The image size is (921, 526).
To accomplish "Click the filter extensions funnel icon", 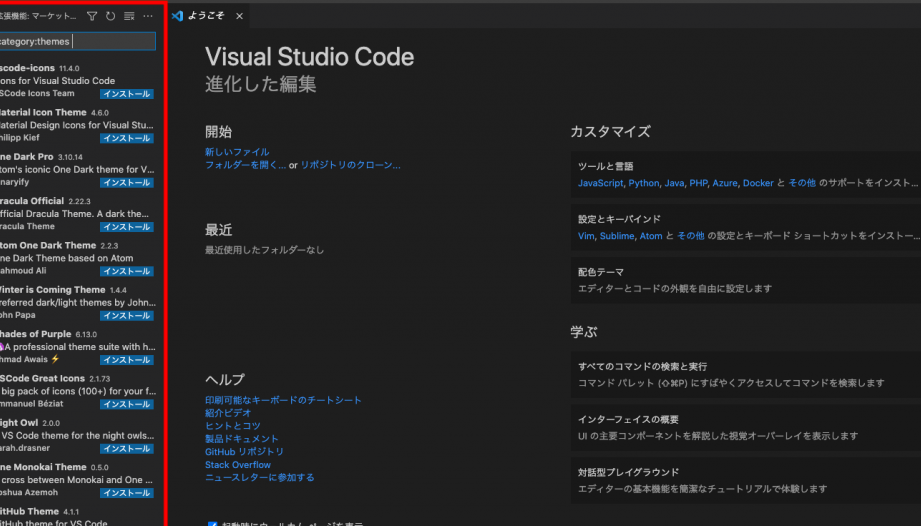I will [92, 16].
